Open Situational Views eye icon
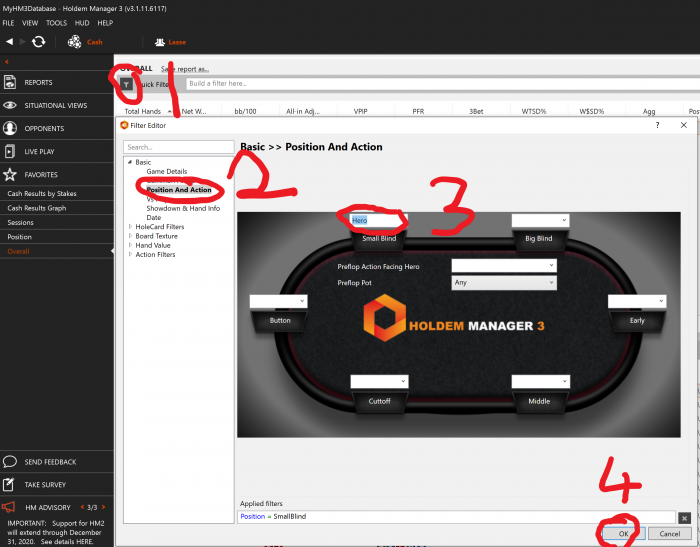Image resolution: width=700 pixels, height=547 pixels. tap(10, 105)
